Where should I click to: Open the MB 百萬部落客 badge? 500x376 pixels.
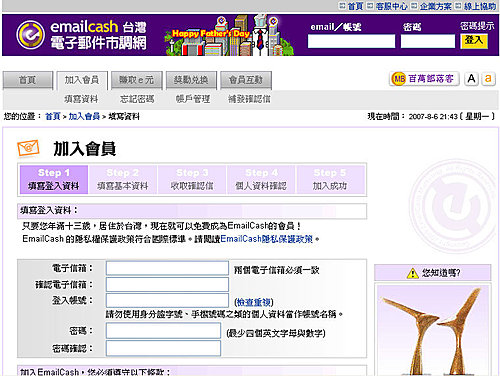coord(424,79)
